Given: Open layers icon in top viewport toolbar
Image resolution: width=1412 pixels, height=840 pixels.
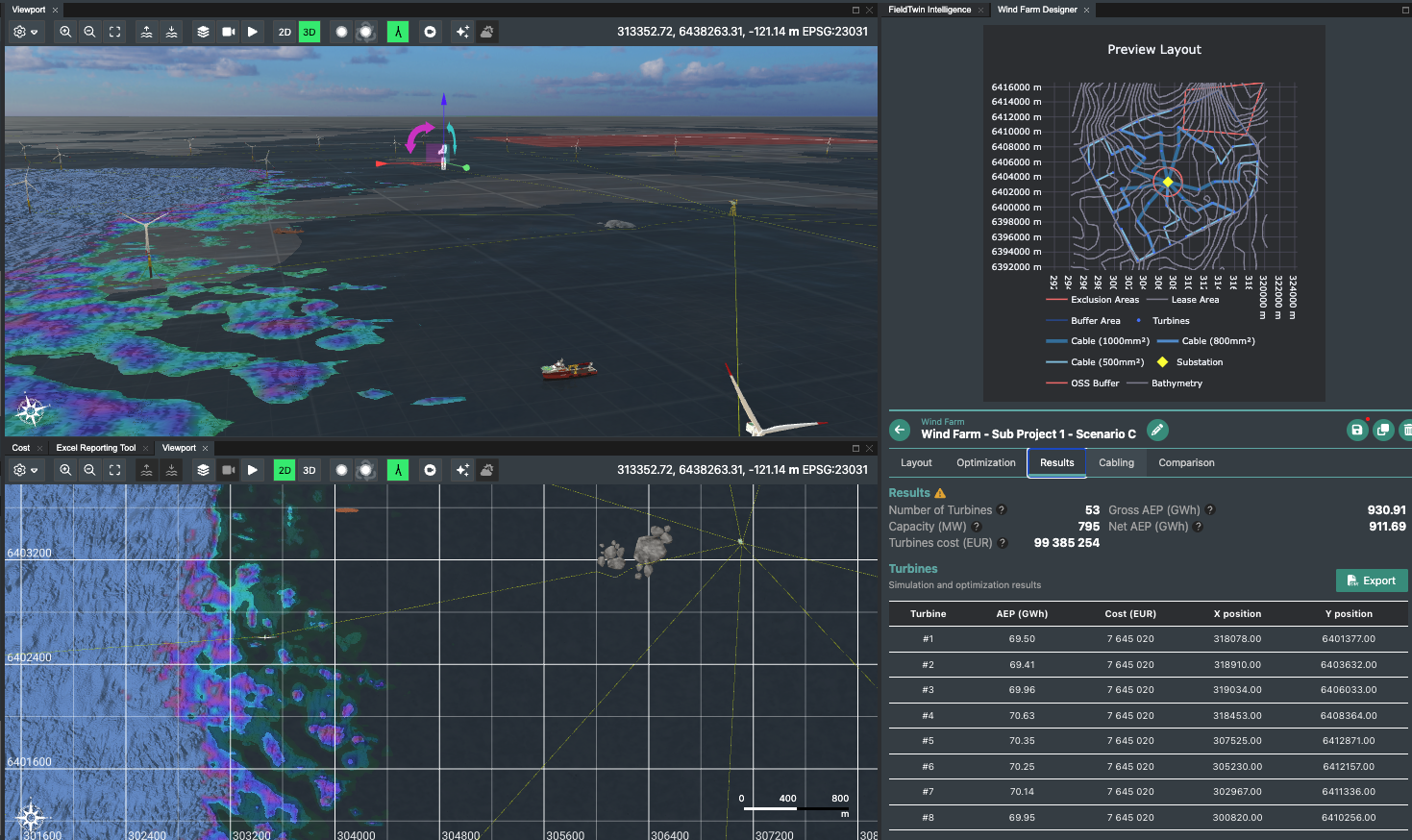Looking at the screenshot, I should tap(203, 32).
